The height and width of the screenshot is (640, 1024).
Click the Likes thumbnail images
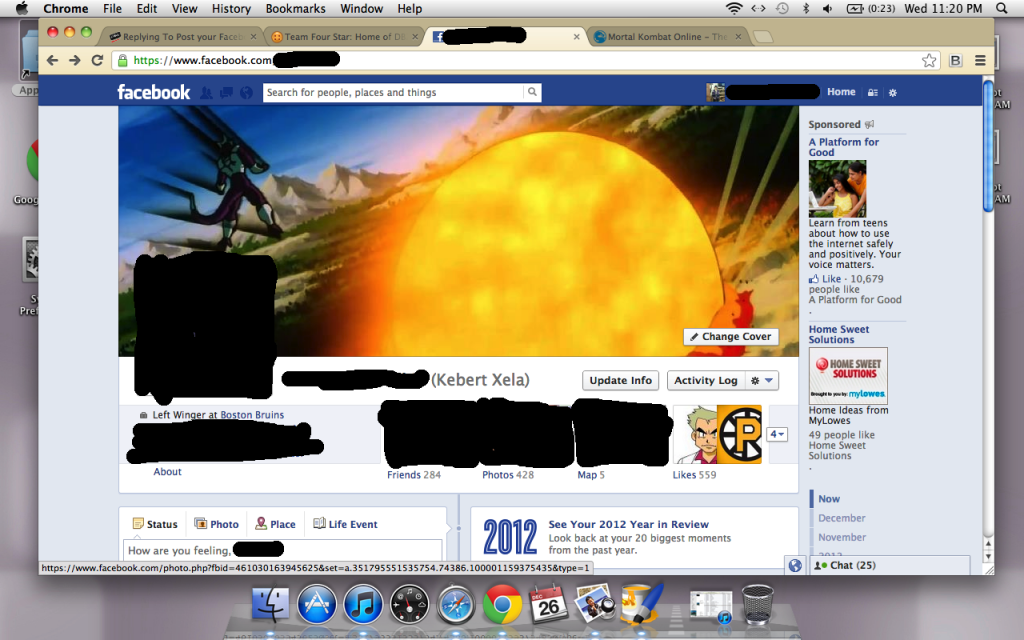pyautogui.click(x=717, y=434)
